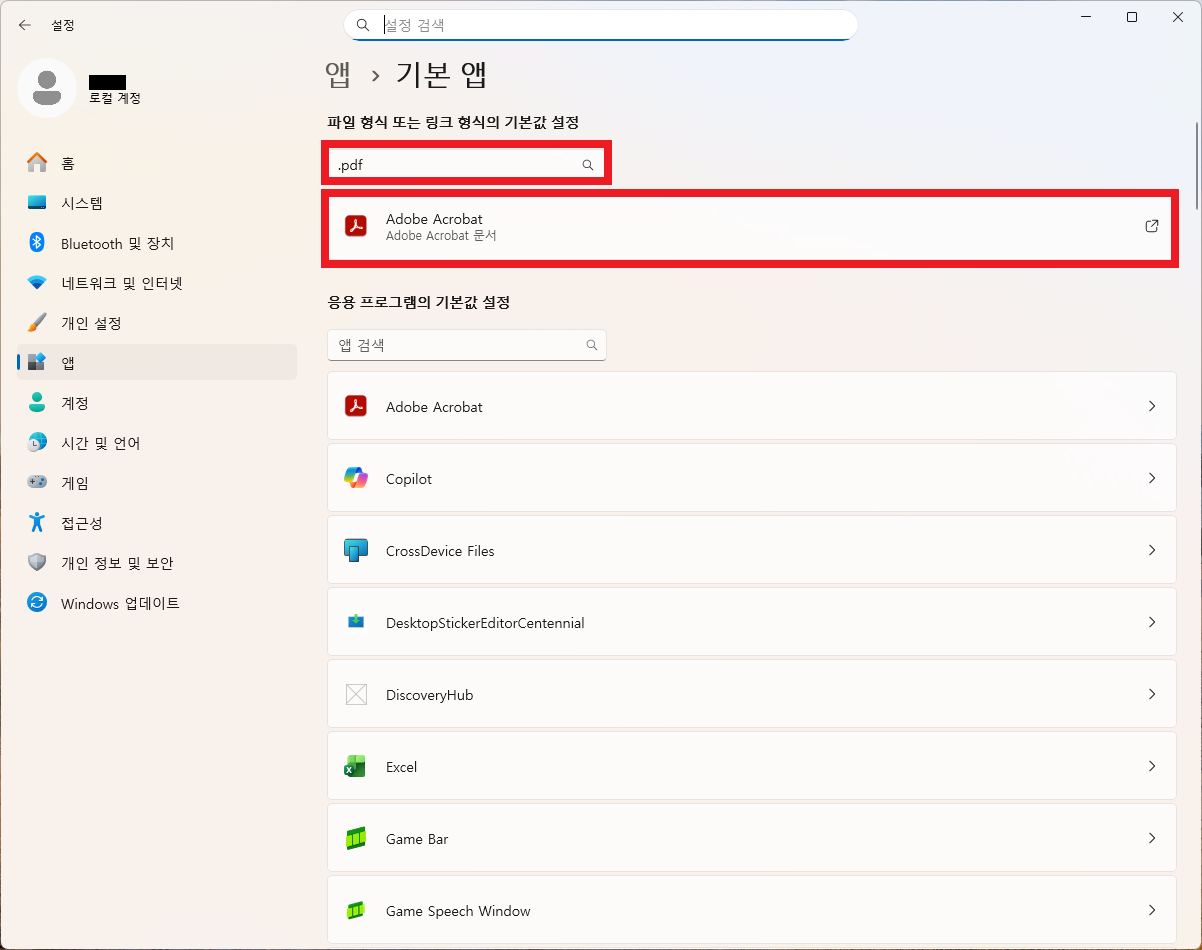Click the CrossDevice Files icon
The image size is (1202, 950).
point(356,550)
